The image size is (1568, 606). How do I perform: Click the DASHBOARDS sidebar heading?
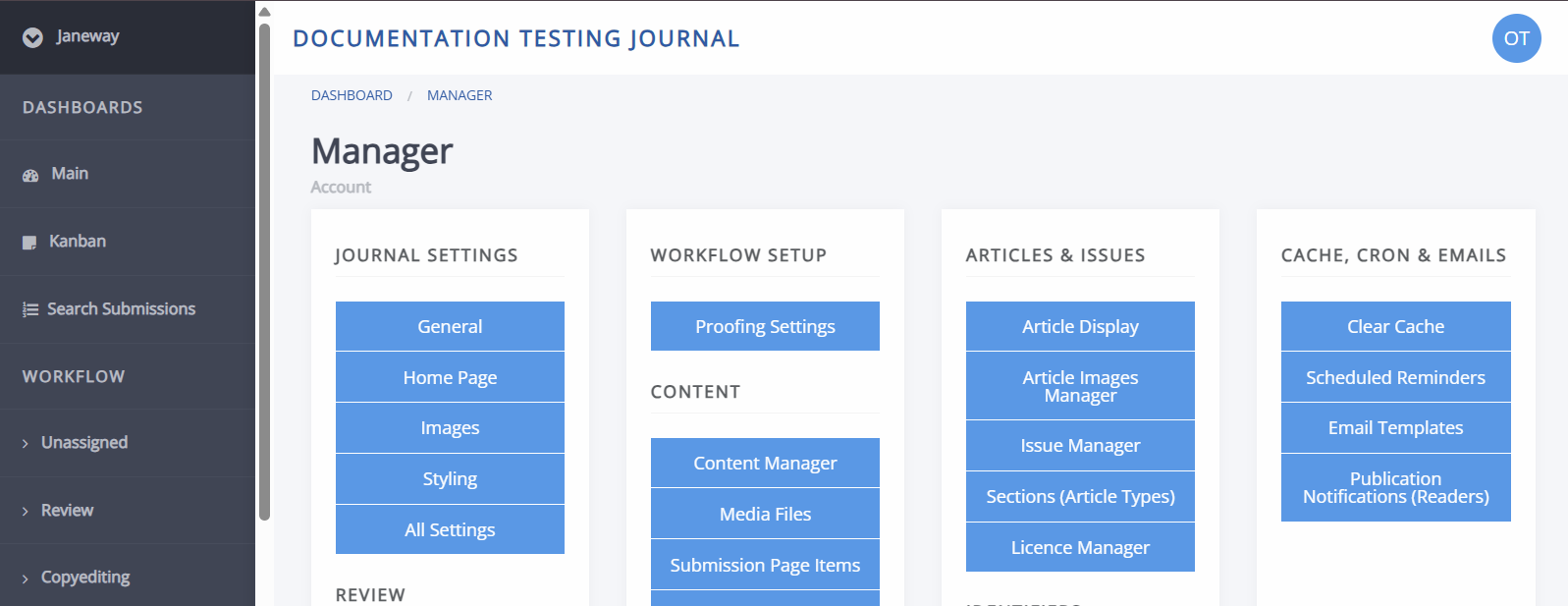(x=82, y=108)
